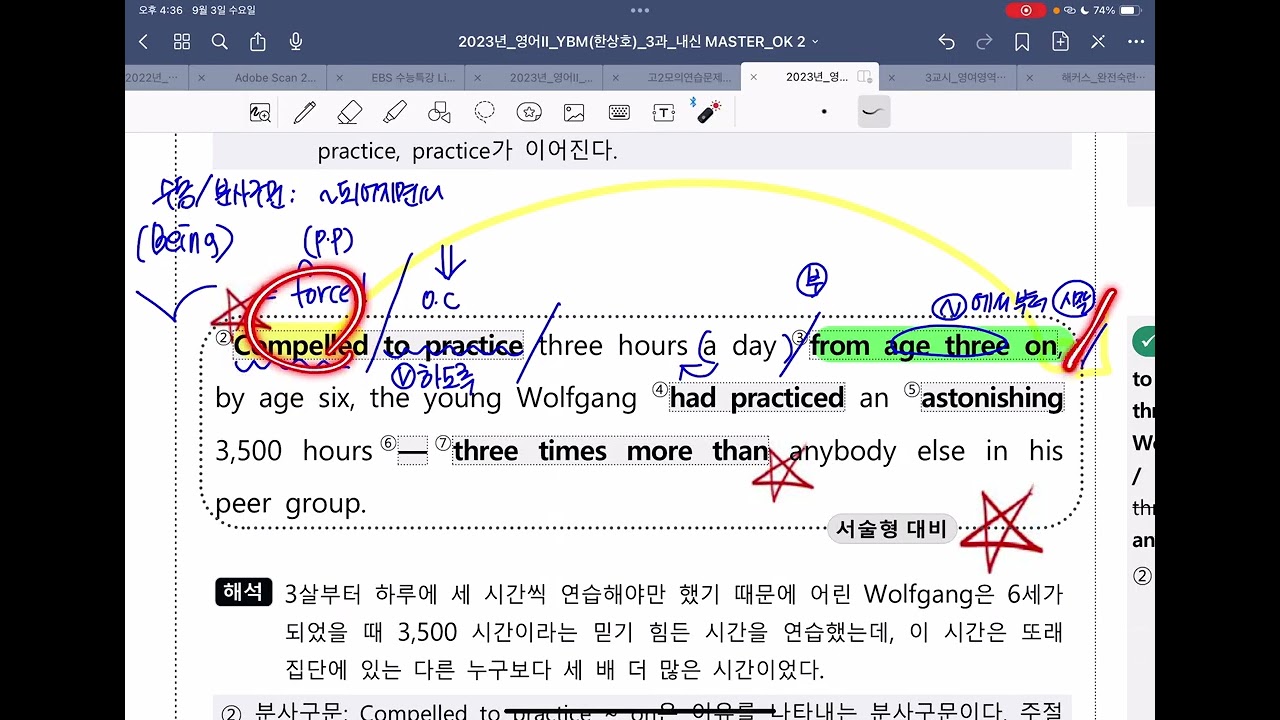Screen dimensions: 1280x720
Task: Open search in the document
Action: point(220,41)
